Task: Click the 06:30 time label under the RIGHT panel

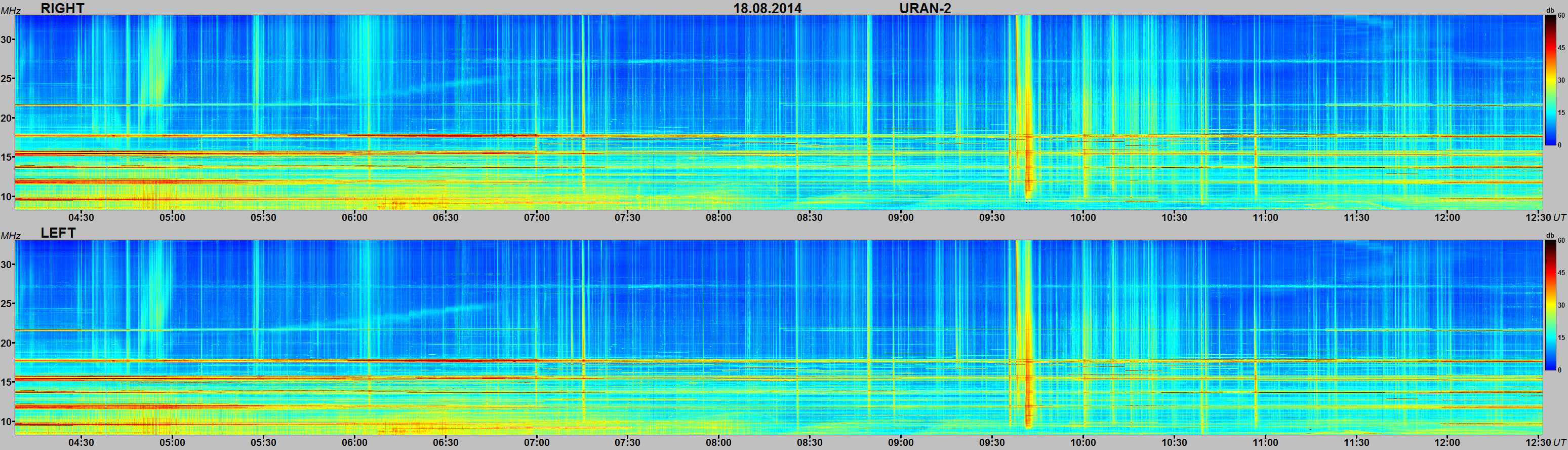Action: coord(446,218)
